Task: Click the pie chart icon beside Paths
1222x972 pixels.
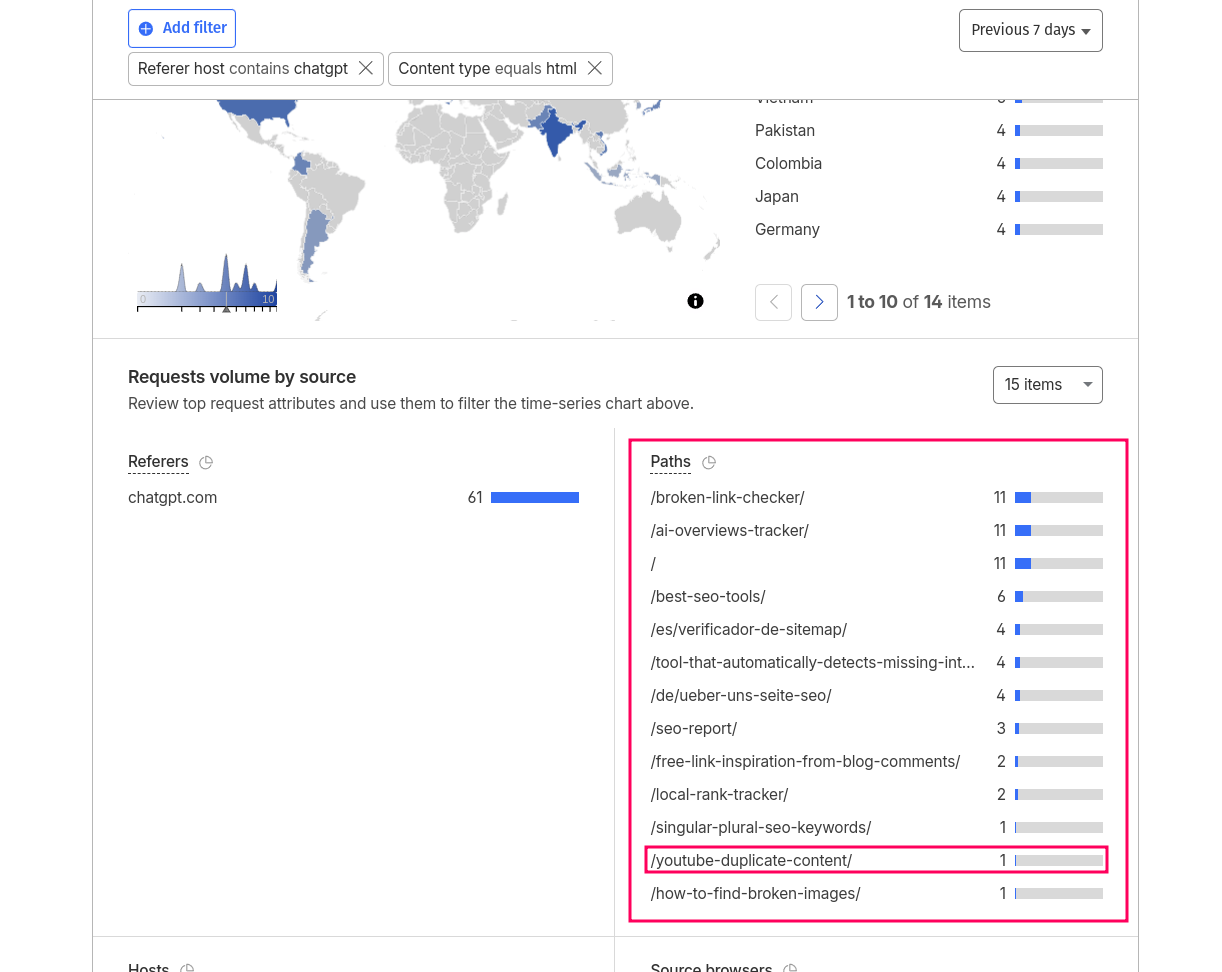Action: [709, 462]
